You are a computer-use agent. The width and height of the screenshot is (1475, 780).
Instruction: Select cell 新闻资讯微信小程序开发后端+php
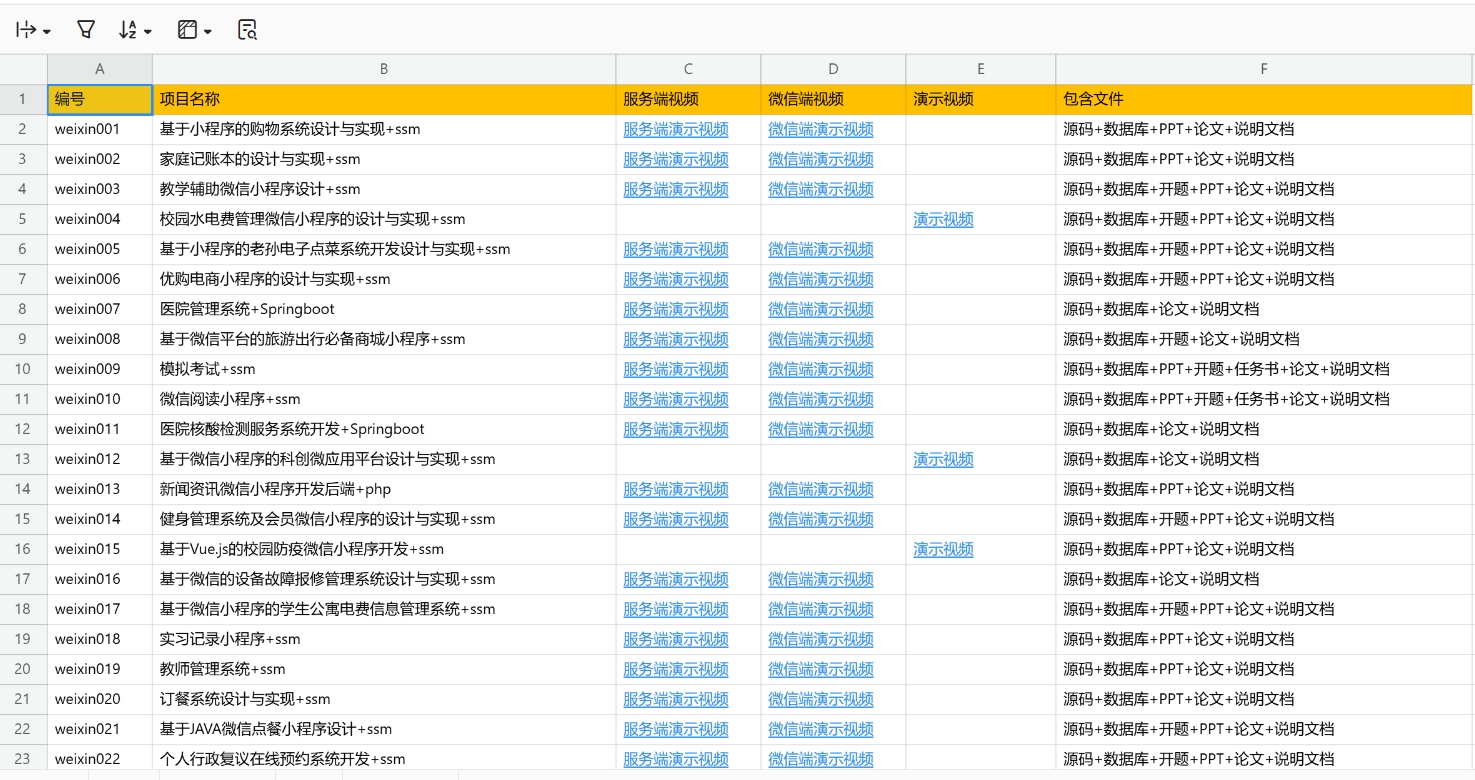click(x=384, y=489)
